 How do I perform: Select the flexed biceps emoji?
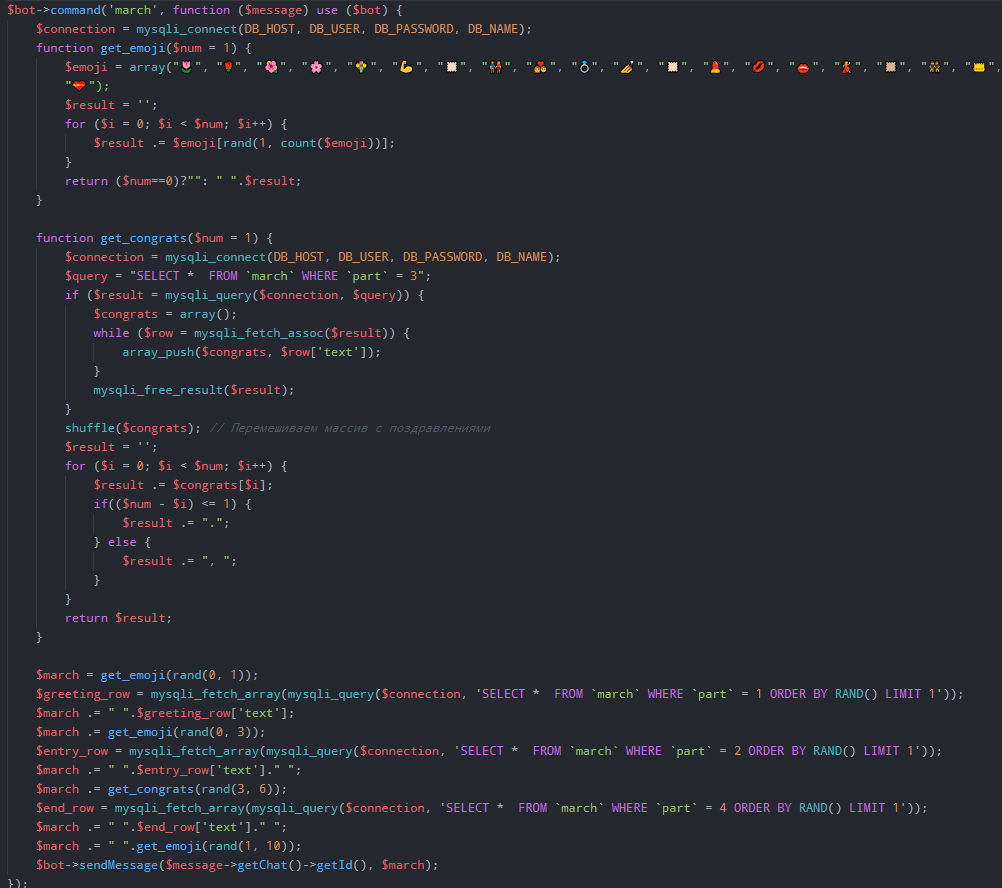405,67
